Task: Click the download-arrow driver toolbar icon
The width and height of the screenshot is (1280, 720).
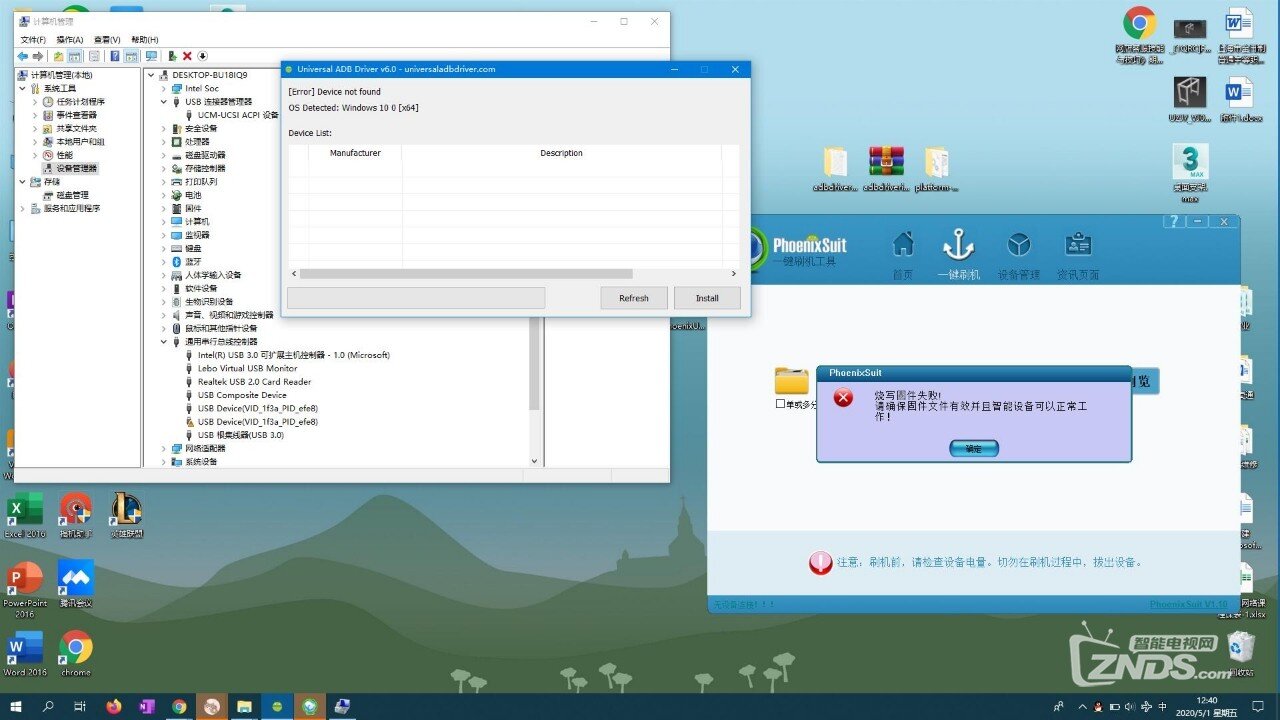Action: tap(202, 56)
